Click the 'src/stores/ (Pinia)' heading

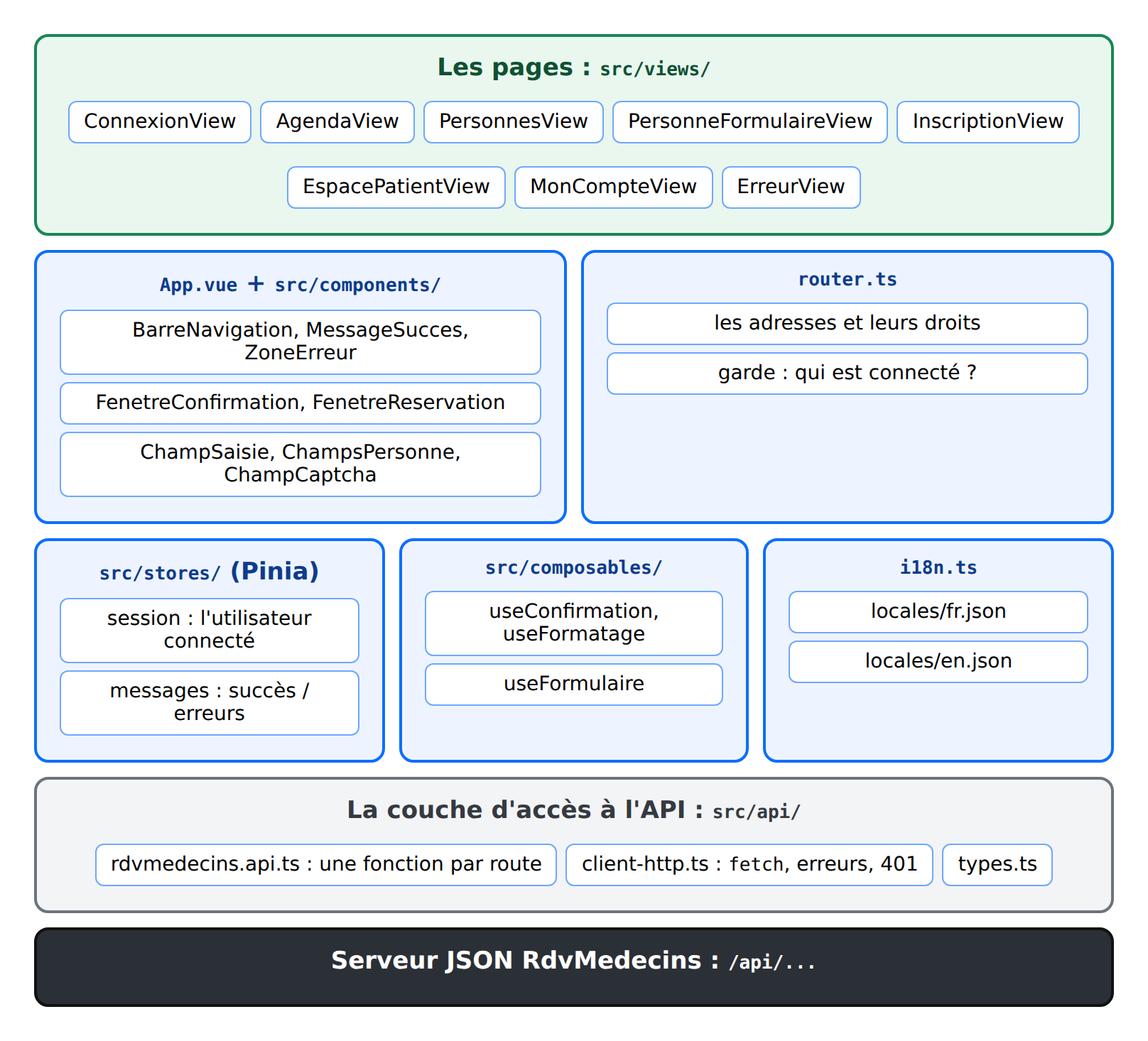pos(210,572)
